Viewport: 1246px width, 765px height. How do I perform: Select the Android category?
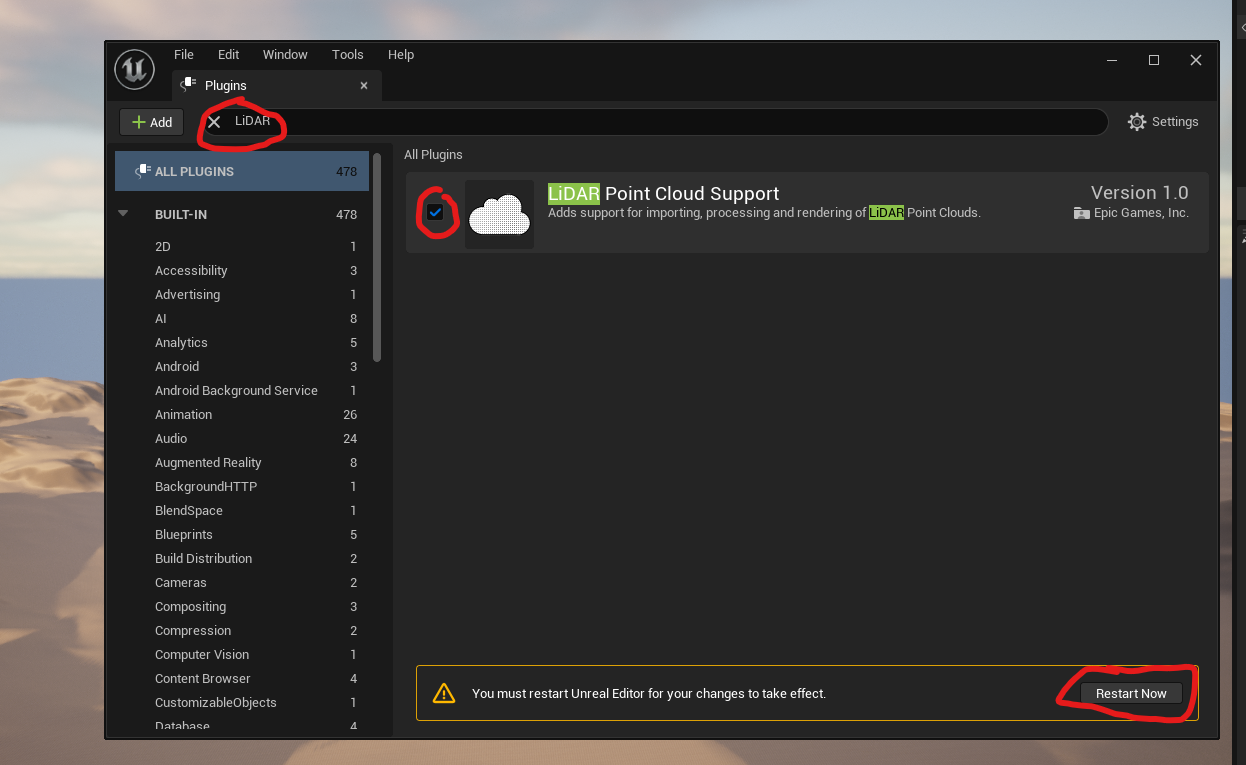[x=242, y=366]
